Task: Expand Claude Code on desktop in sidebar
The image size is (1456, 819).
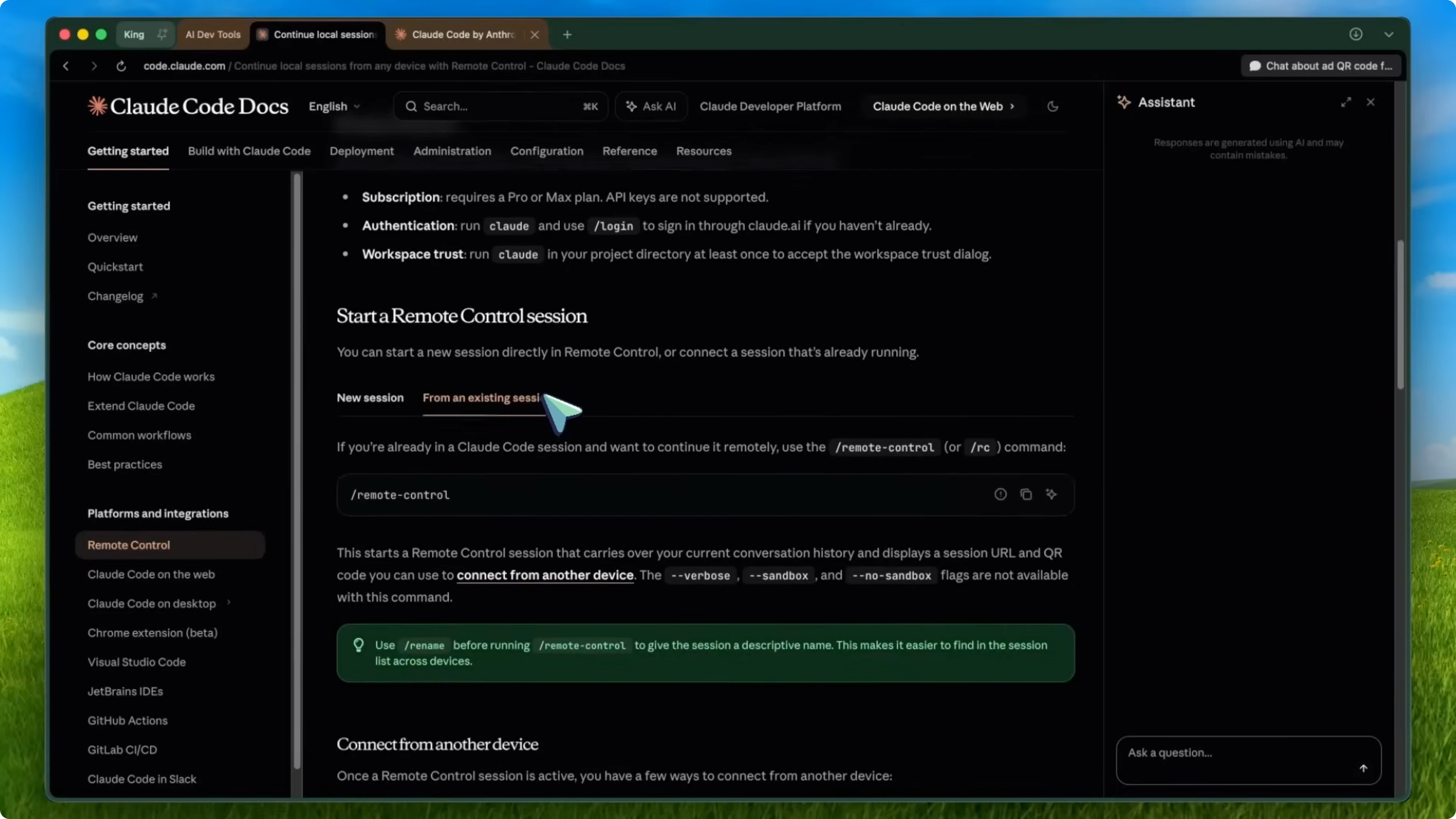Action: point(228,603)
